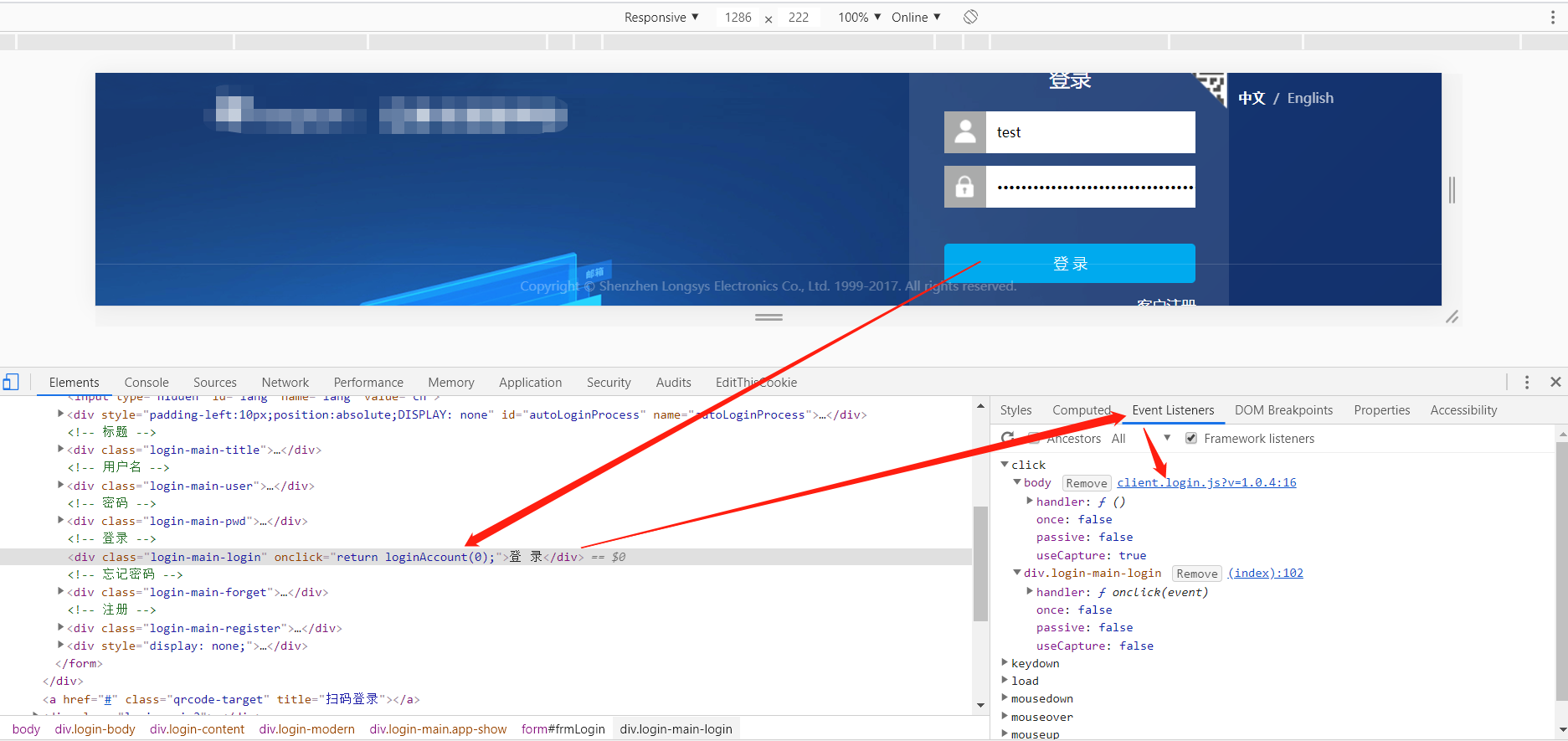Expand the login-main-register div node

(60, 627)
